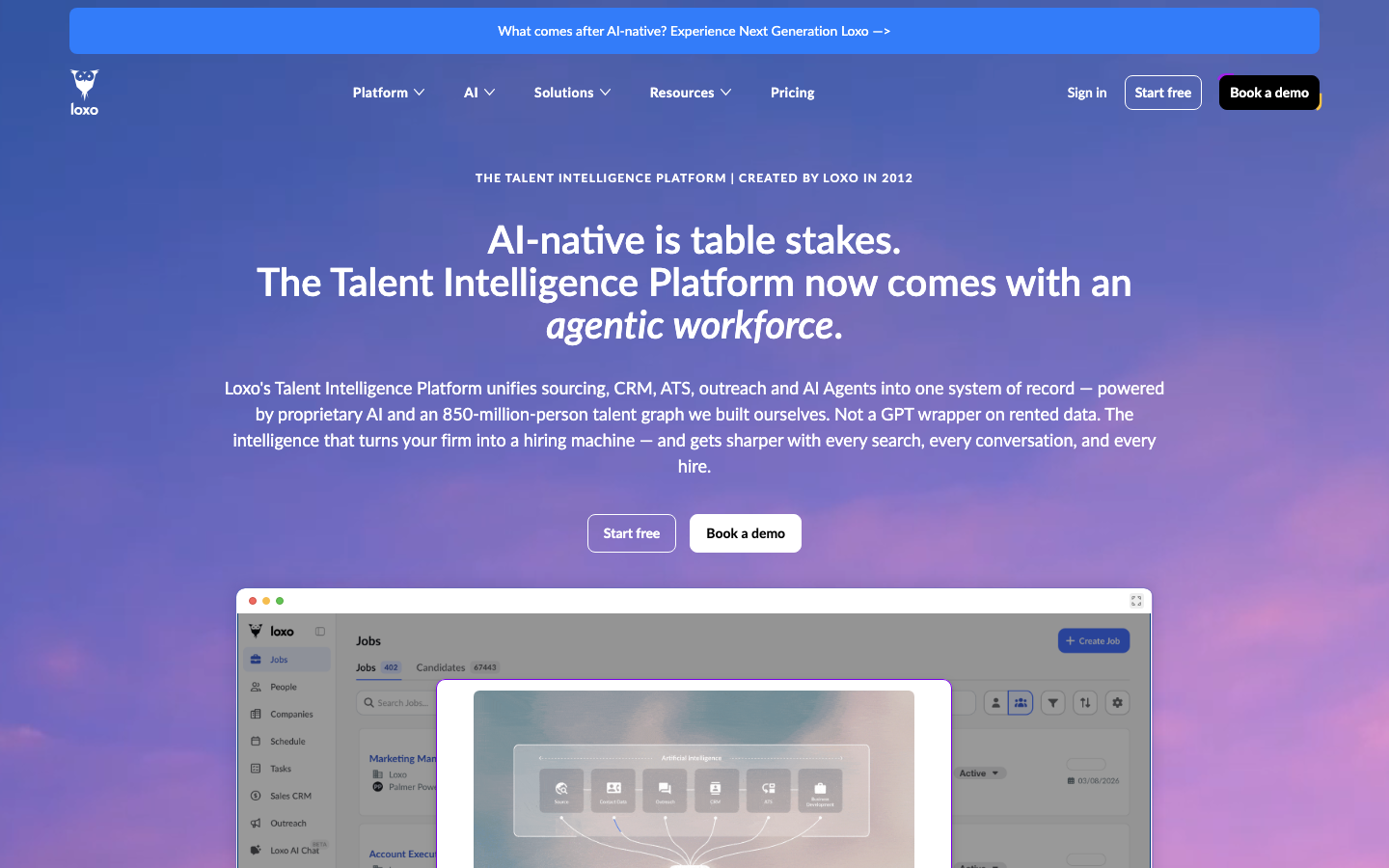Click the Search Jobs input field
This screenshot has height=868, width=1389.
[396, 703]
